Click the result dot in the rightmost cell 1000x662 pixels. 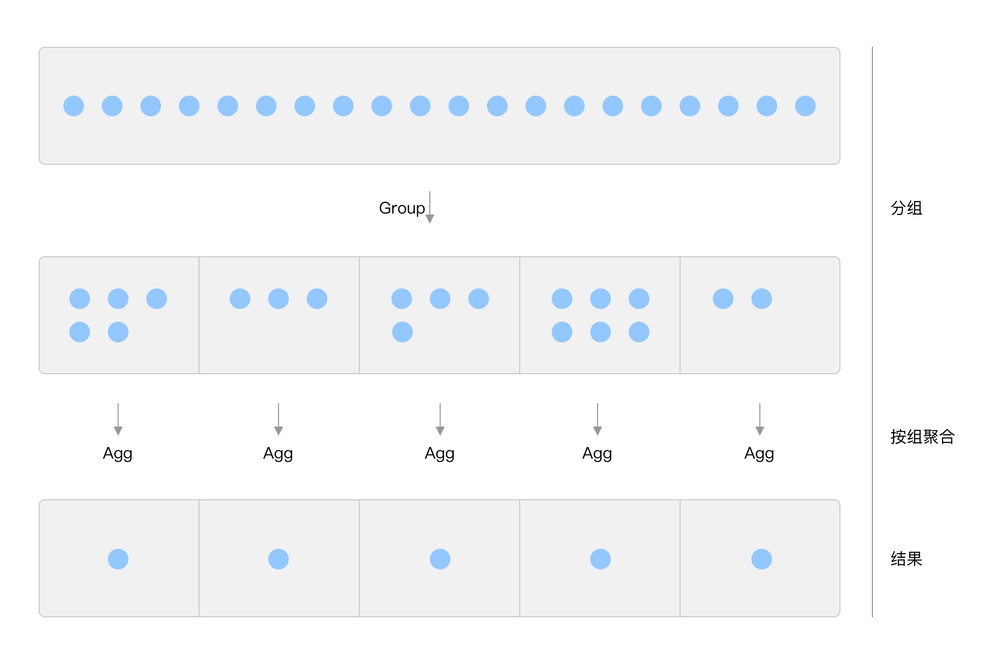(761, 559)
